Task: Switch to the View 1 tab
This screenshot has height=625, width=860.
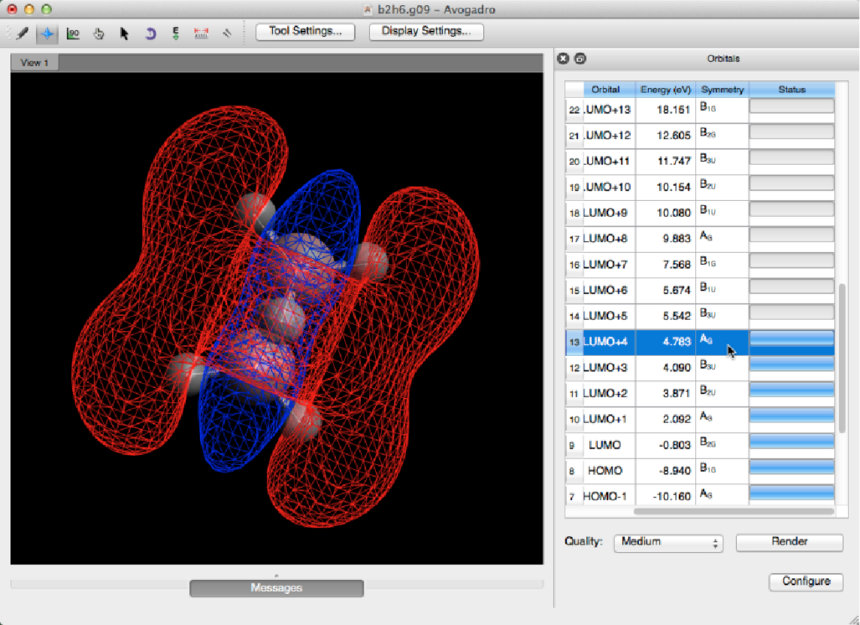Action: 35,62
